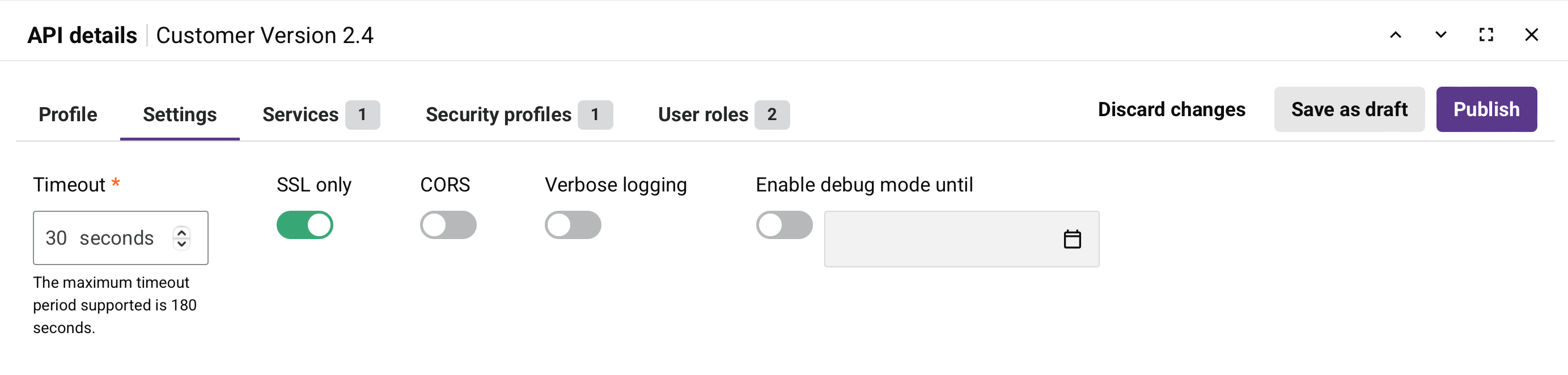The width and height of the screenshot is (1568, 375).
Task: Switch to the Profile tab
Action: click(x=67, y=114)
